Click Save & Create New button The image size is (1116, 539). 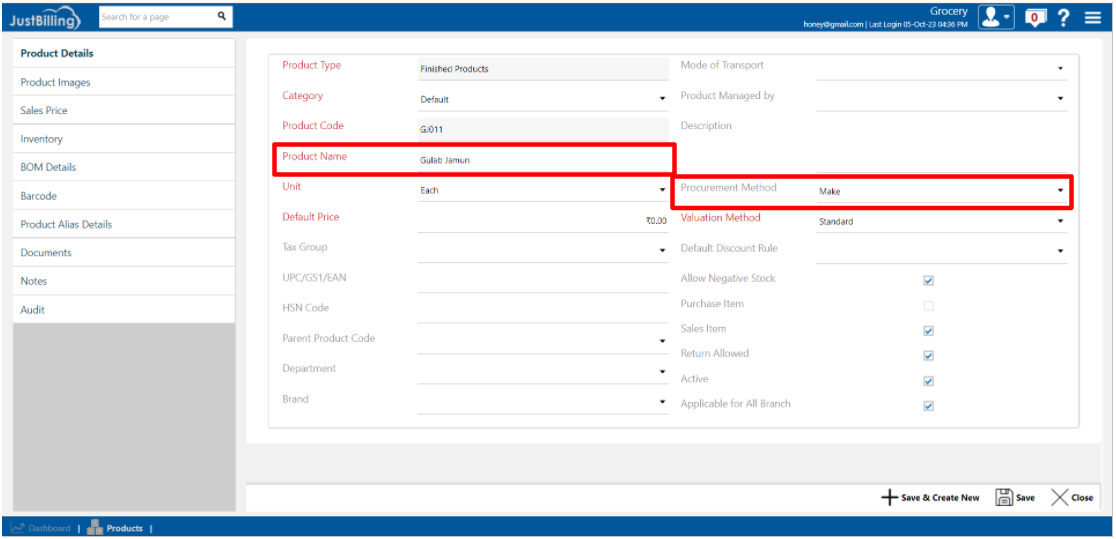930,498
